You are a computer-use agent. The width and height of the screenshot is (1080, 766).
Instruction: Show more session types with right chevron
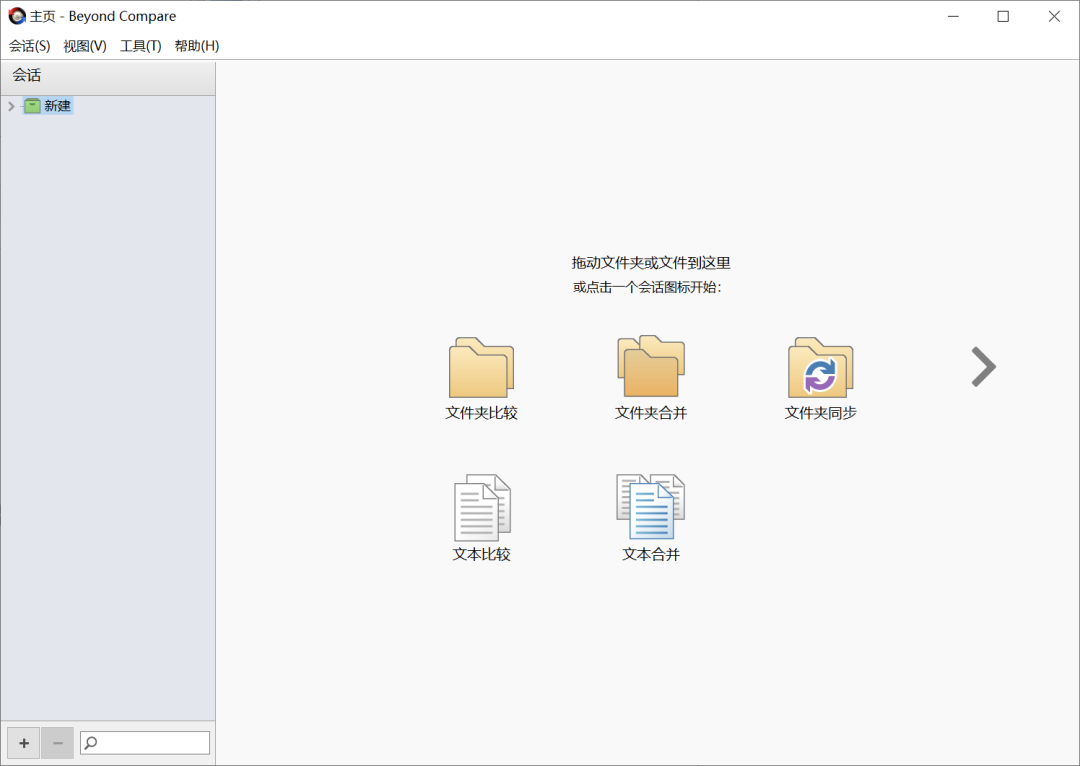(x=983, y=367)
